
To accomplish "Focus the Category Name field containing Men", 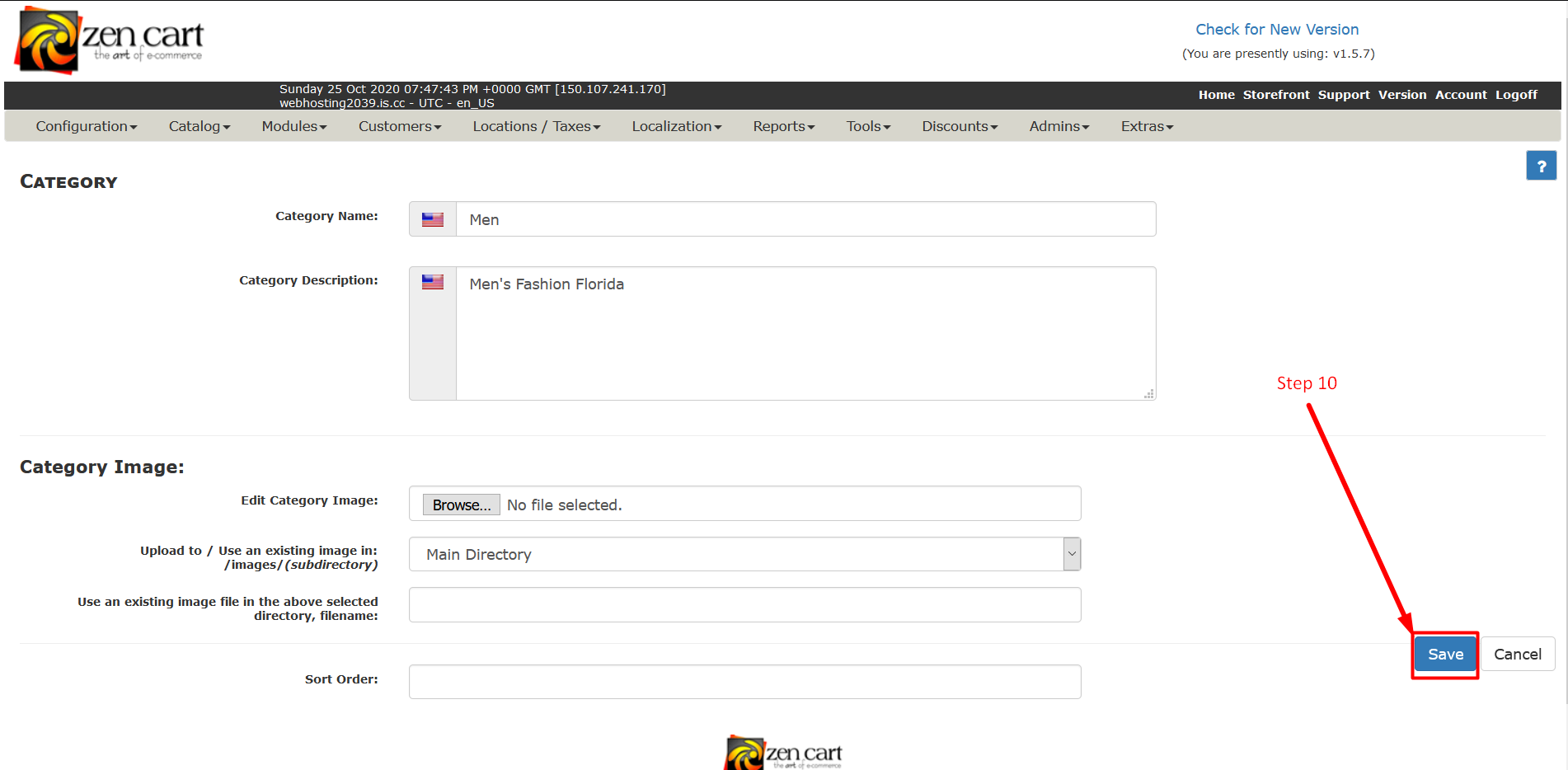I will [805, 219].
